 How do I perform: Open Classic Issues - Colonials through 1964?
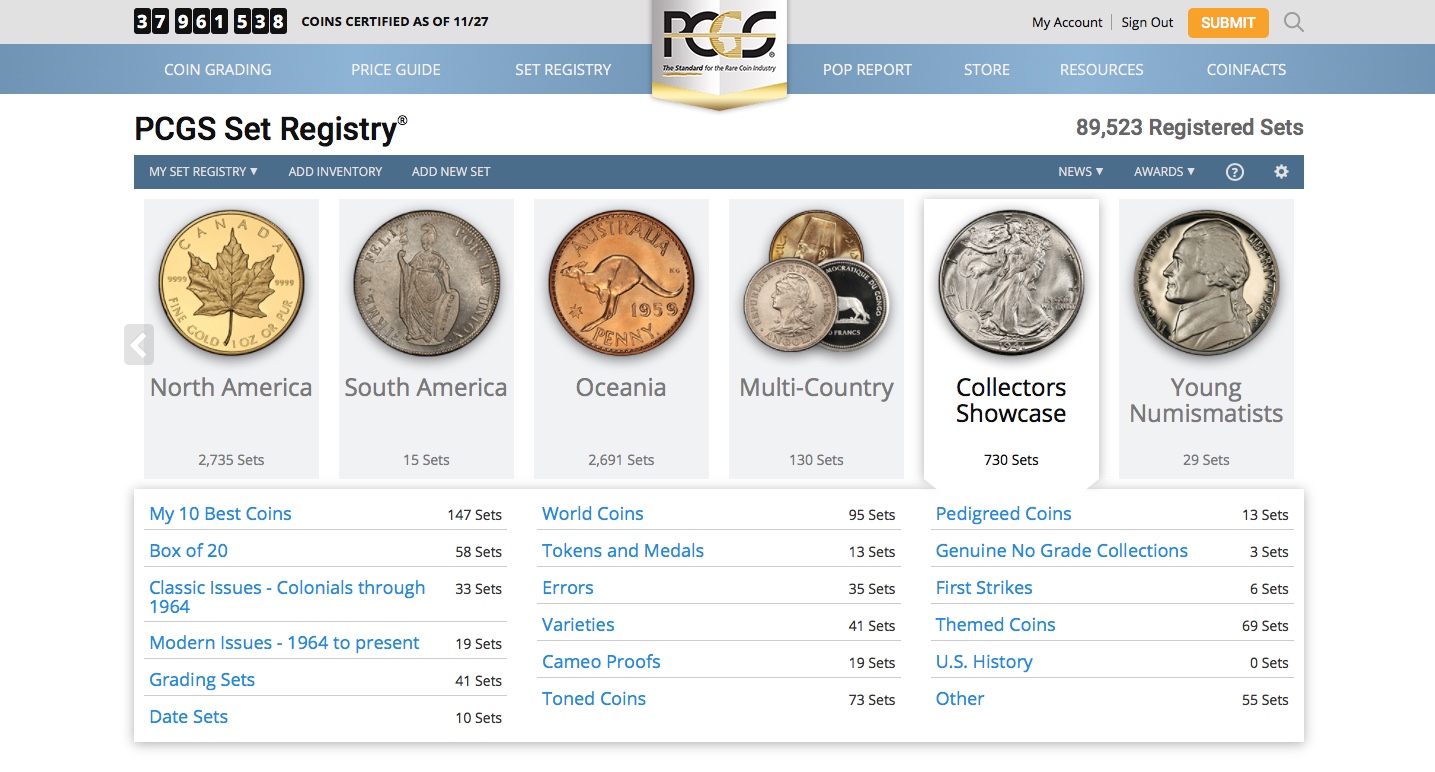(x=287, y=597)
